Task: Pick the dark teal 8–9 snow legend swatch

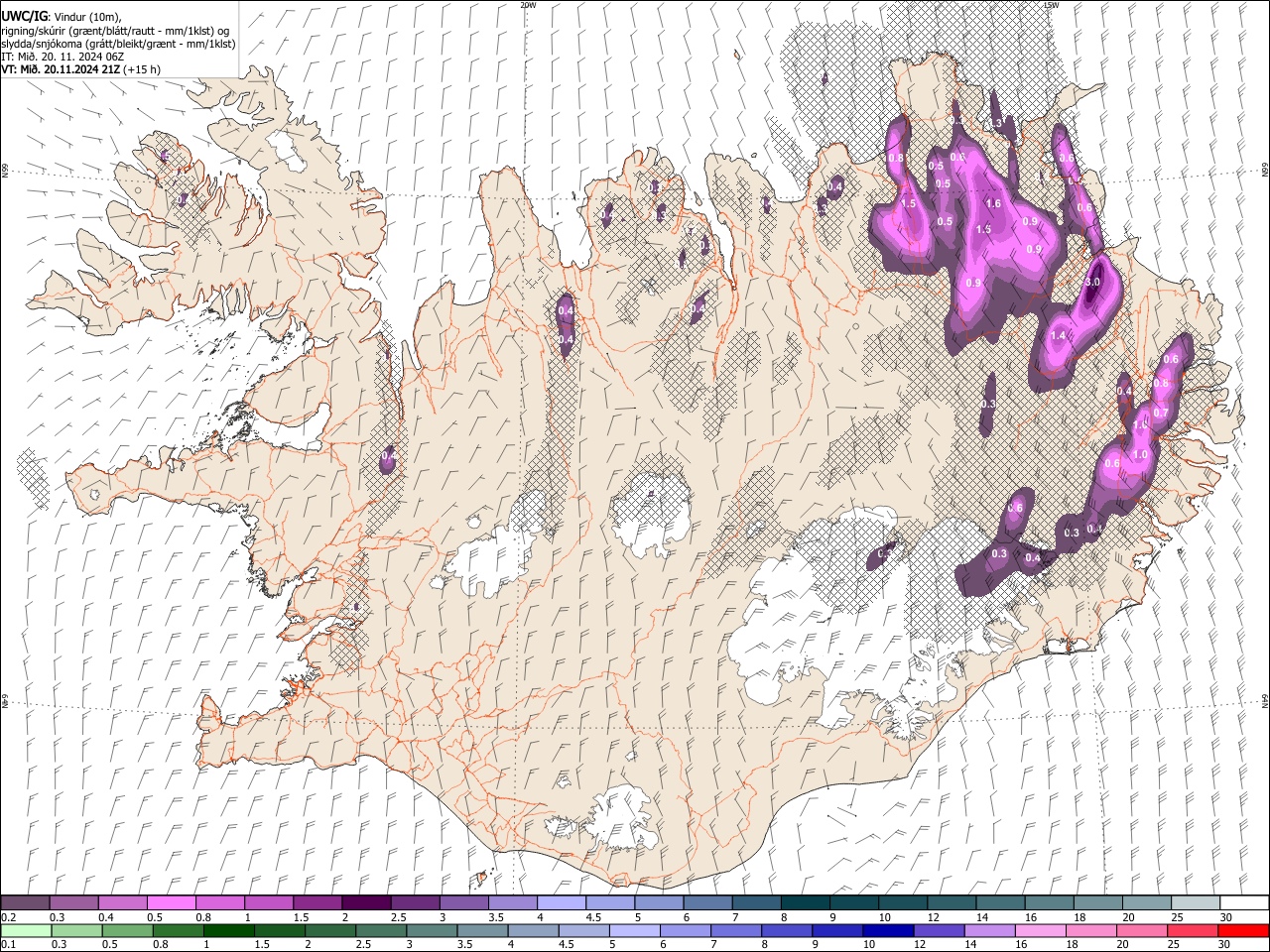Action: coord(806,903)
